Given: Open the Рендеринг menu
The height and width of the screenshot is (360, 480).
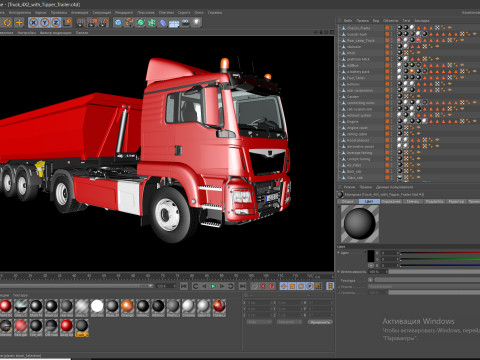Looking at the screenshot, I should pos(124,12).
